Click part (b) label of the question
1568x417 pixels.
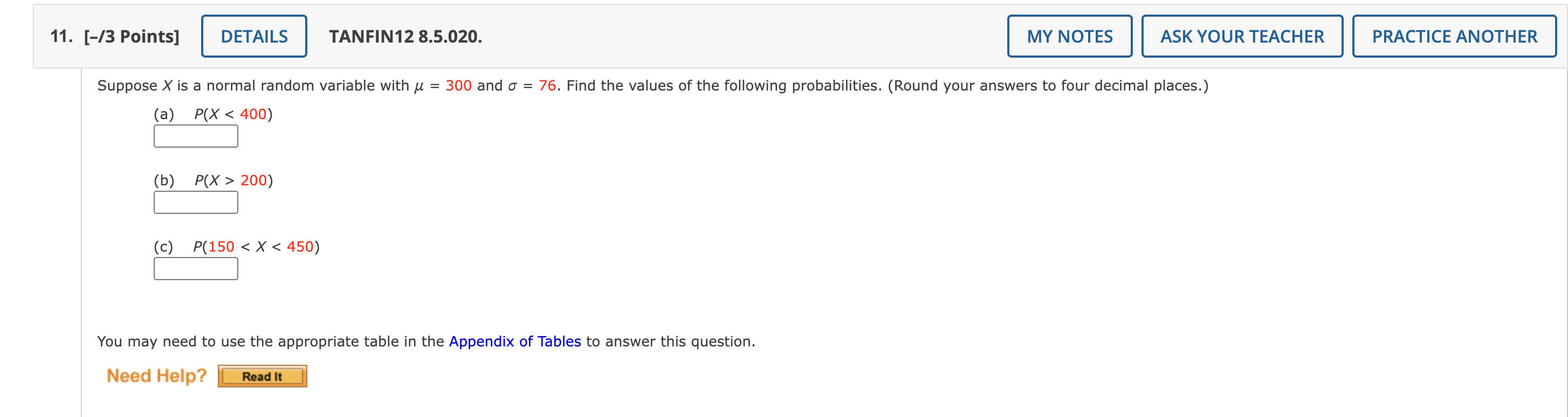tap(163, 180)
